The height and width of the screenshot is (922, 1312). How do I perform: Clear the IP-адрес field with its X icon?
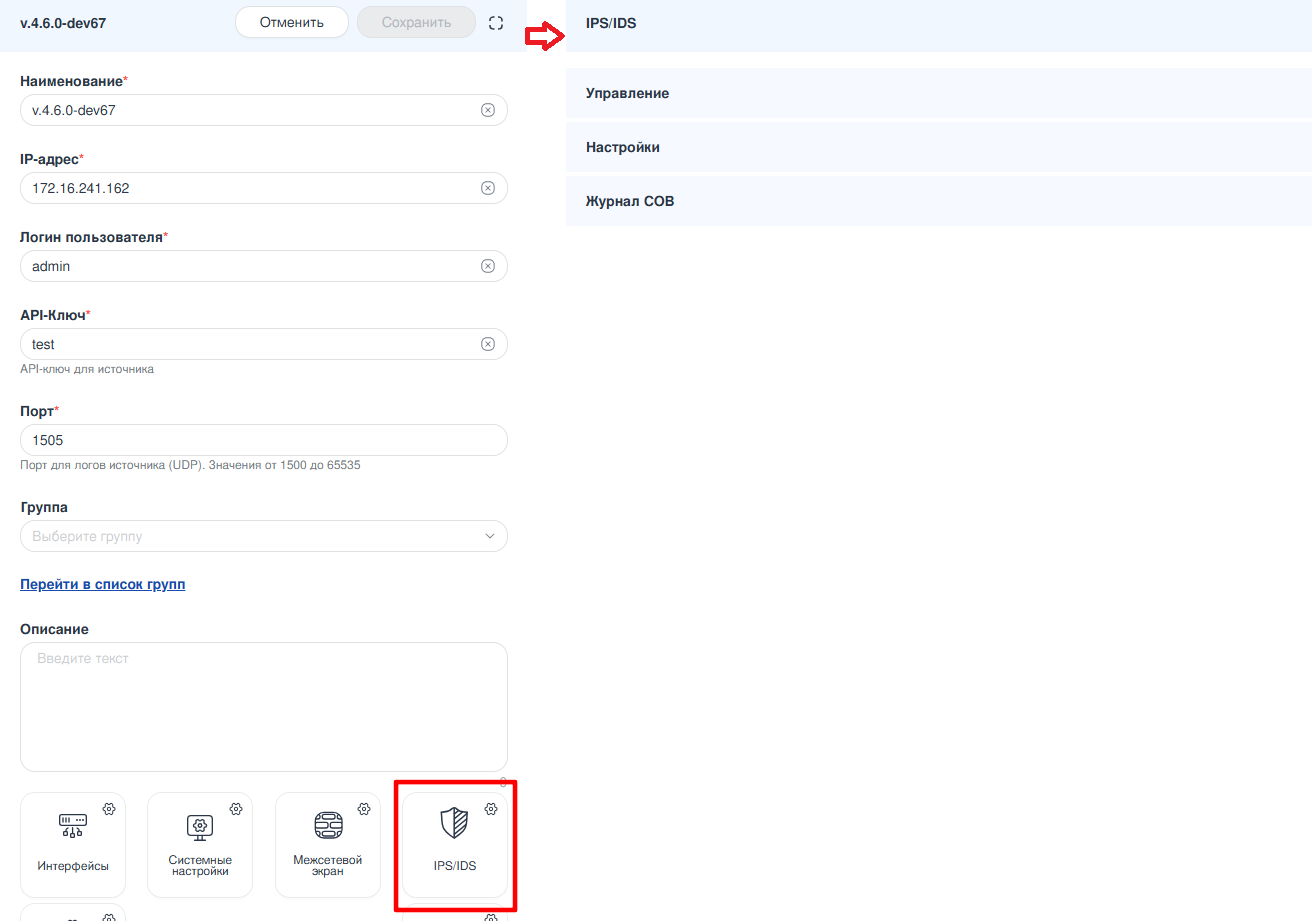488,188
